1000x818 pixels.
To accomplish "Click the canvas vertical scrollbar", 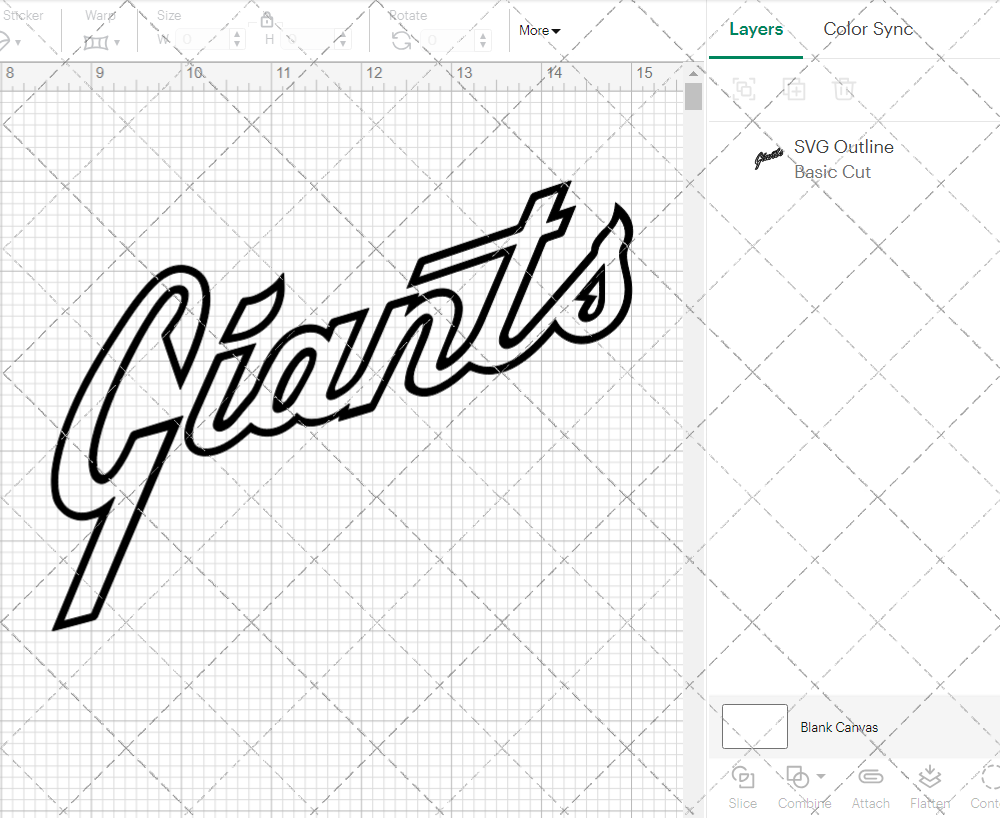I will [x=693, y=97].
